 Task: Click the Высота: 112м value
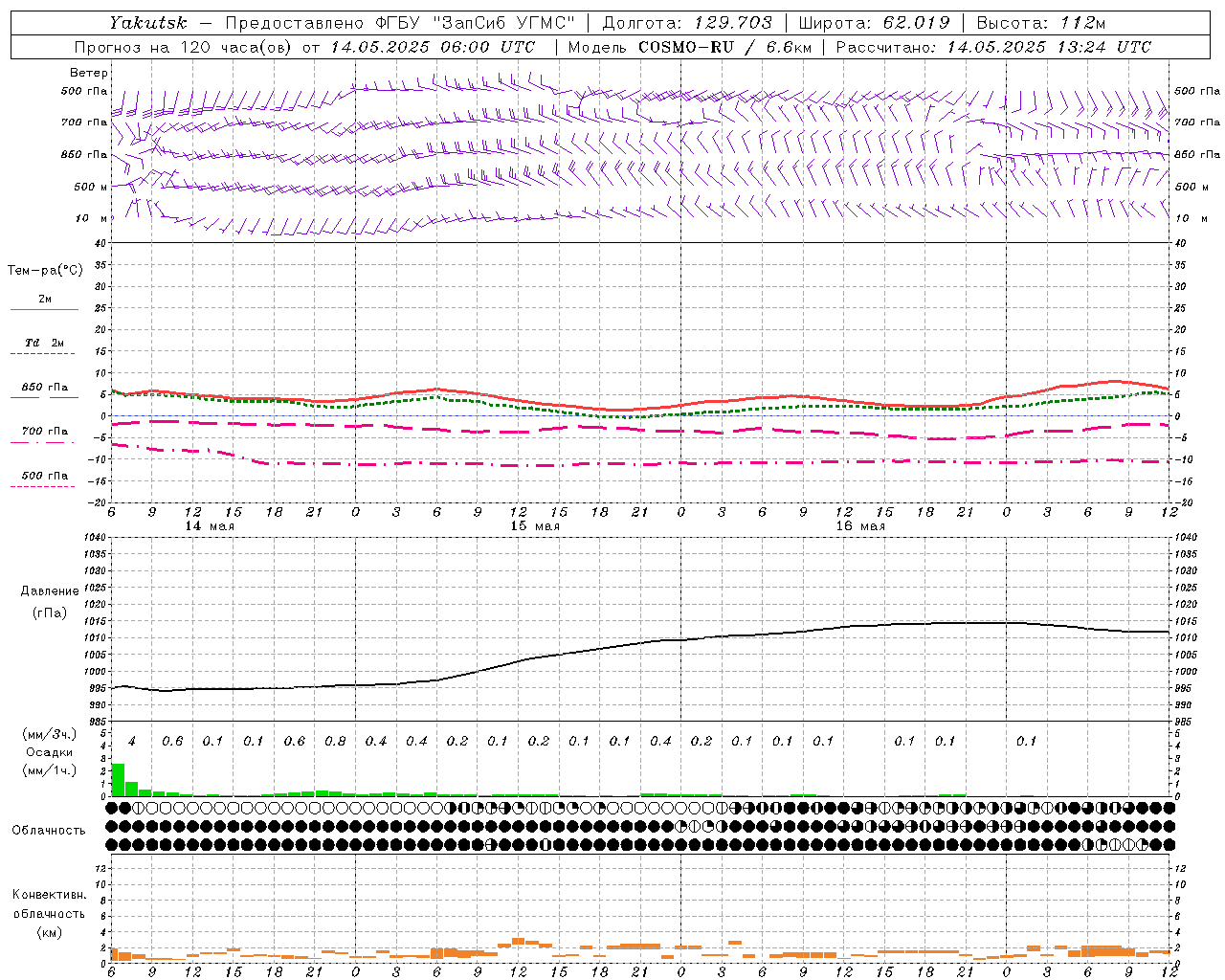click(1041, 22)
